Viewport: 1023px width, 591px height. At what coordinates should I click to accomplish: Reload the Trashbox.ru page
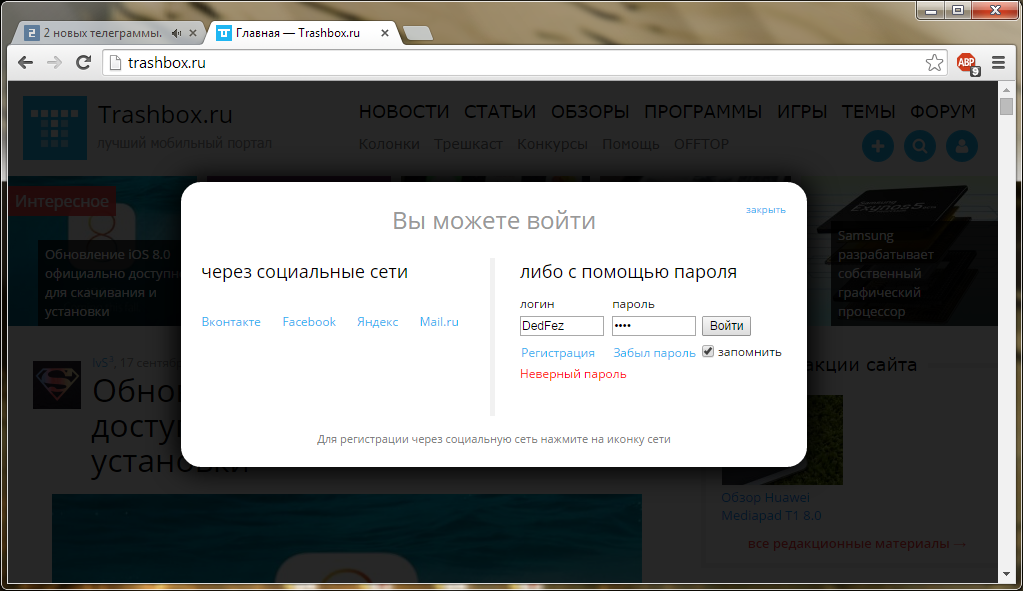[x=84, y=63]
